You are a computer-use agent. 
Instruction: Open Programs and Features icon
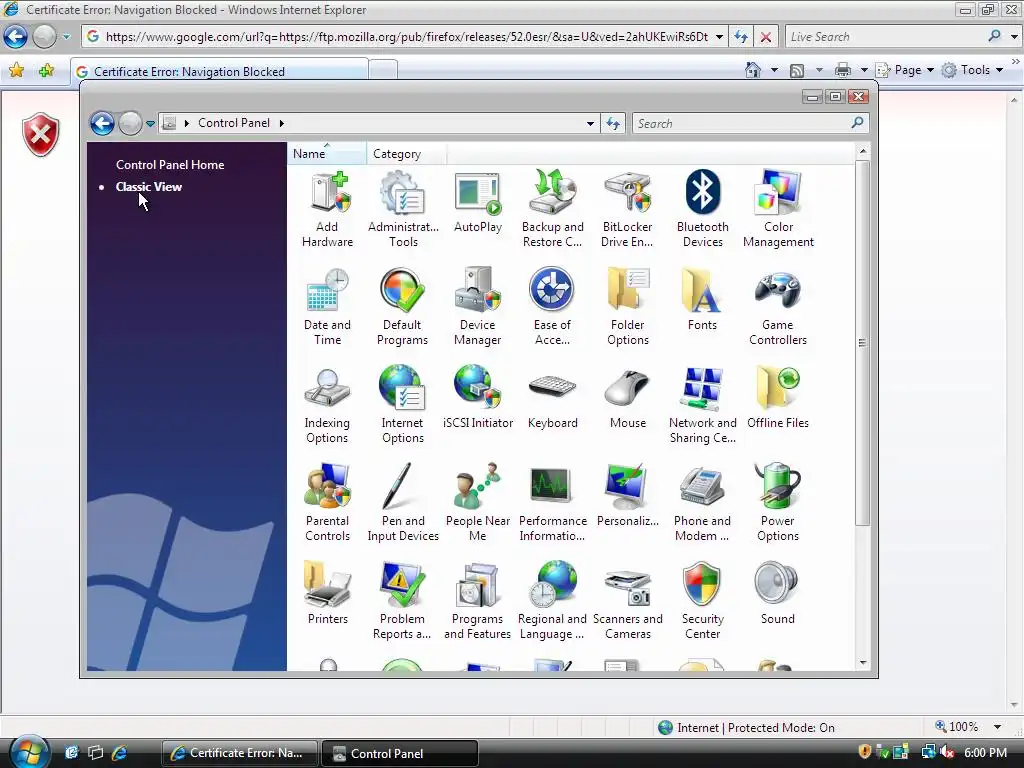tap(477, 601)
